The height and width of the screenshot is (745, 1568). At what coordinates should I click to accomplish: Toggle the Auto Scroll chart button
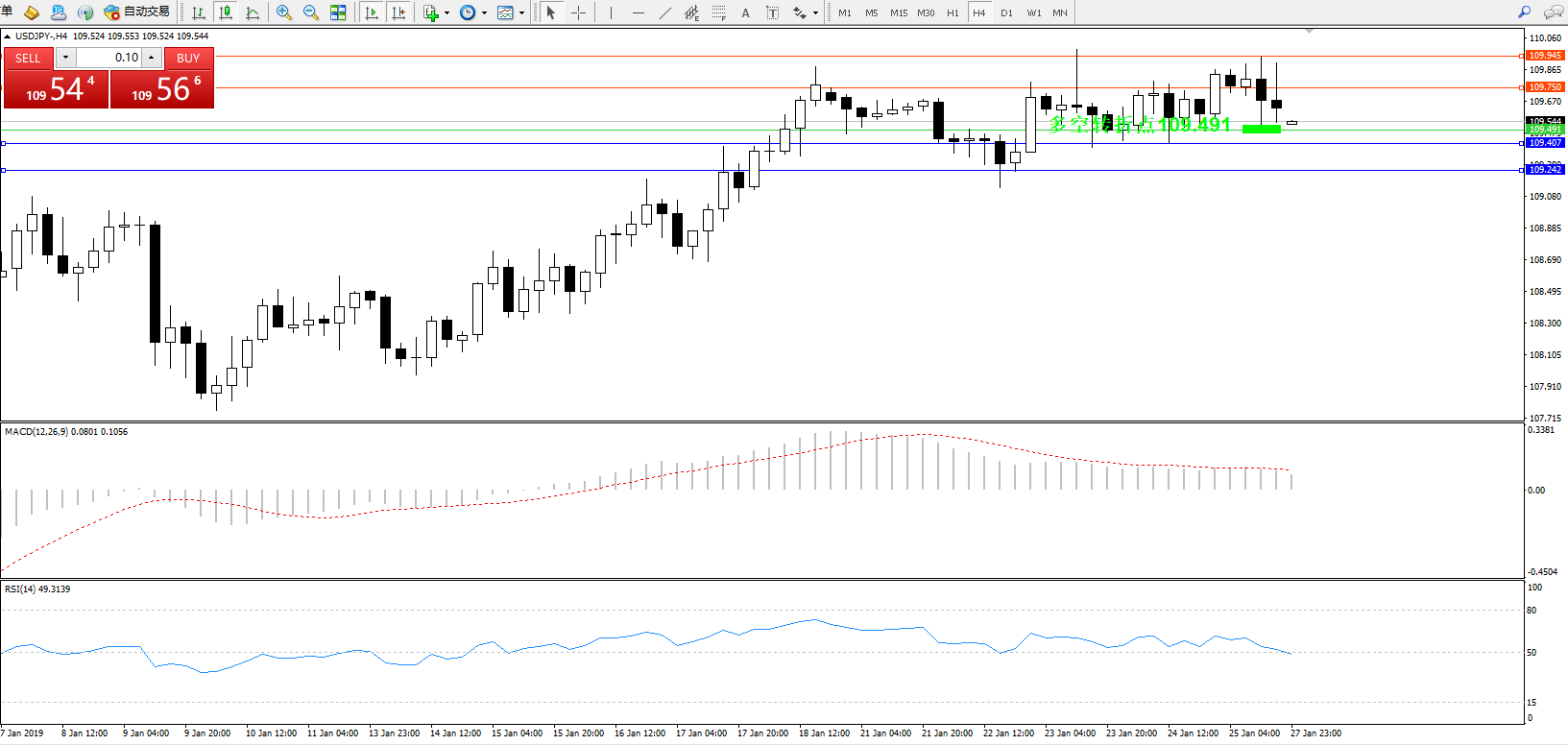click(x=372, y=12)
